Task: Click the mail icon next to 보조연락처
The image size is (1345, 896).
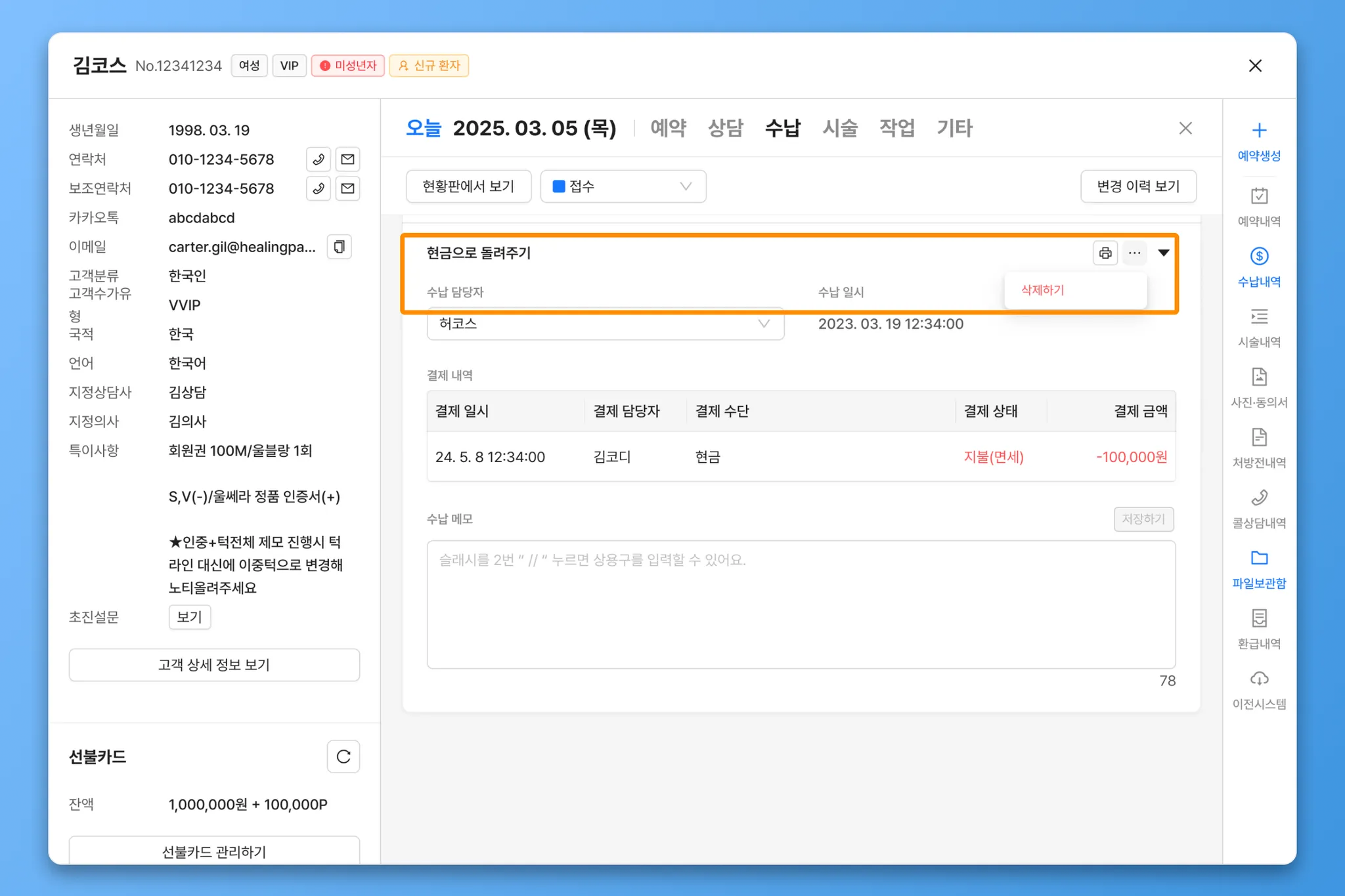Action: point(348,188)
